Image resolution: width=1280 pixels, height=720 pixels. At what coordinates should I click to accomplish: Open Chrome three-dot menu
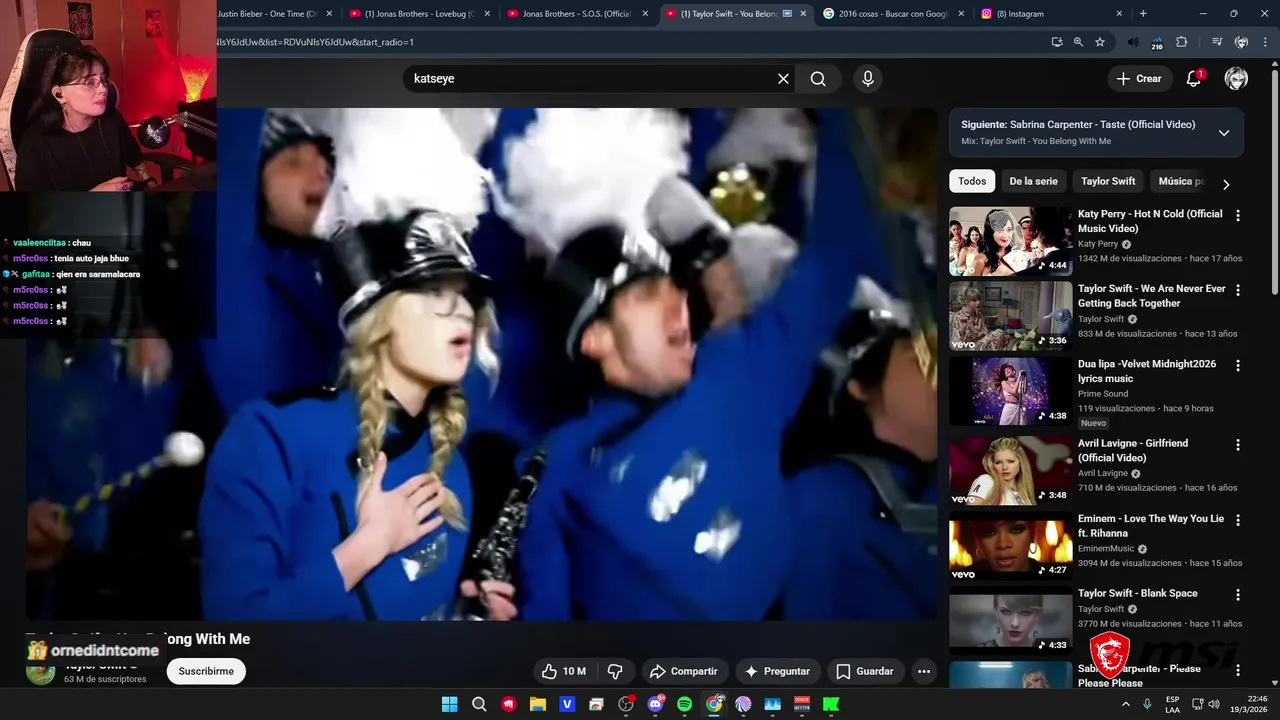pos(1267,42)
